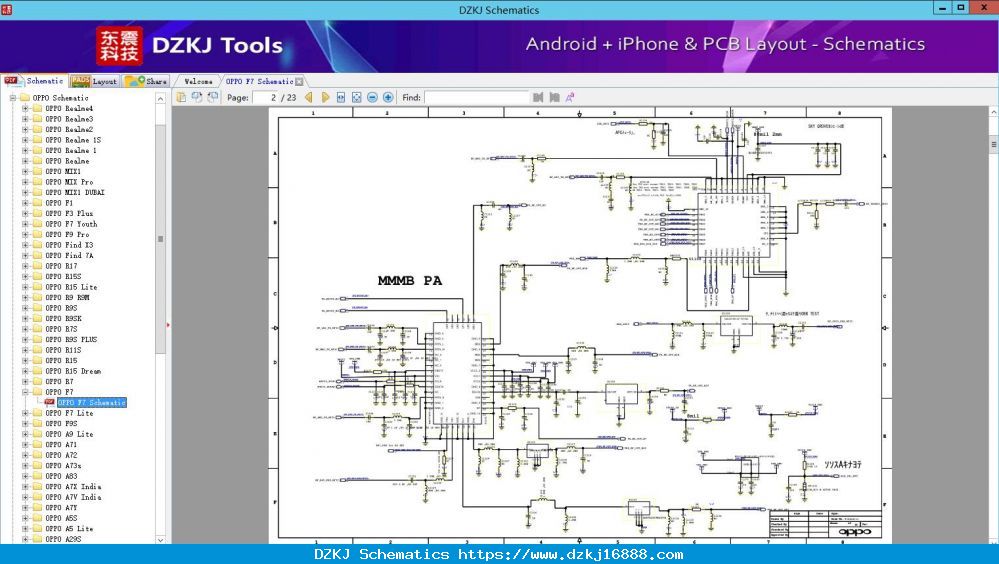Click the OPPO R11S folder icon
The image size is (999, 564).
(37, 350)
